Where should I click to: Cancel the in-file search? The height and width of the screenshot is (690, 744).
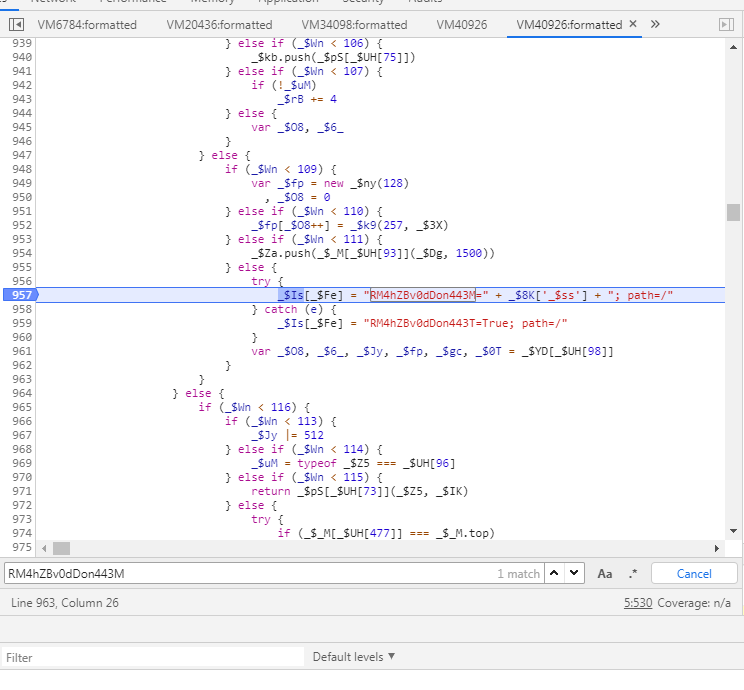(x=694, y=573)
